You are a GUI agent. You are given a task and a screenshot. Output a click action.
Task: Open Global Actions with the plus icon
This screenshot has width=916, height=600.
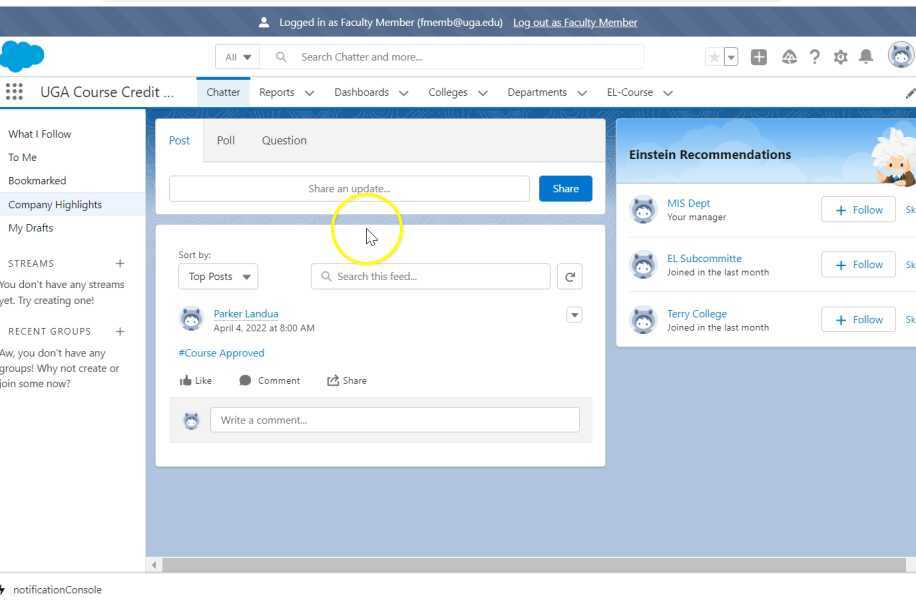click(x=761, y=57)
